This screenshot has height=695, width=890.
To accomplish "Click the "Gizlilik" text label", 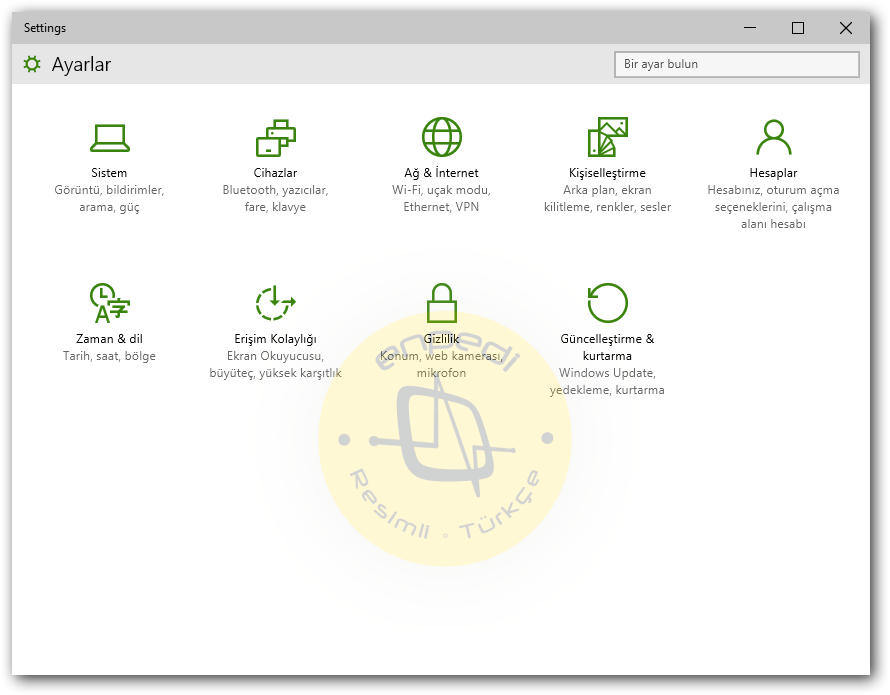I will [441, 339].
